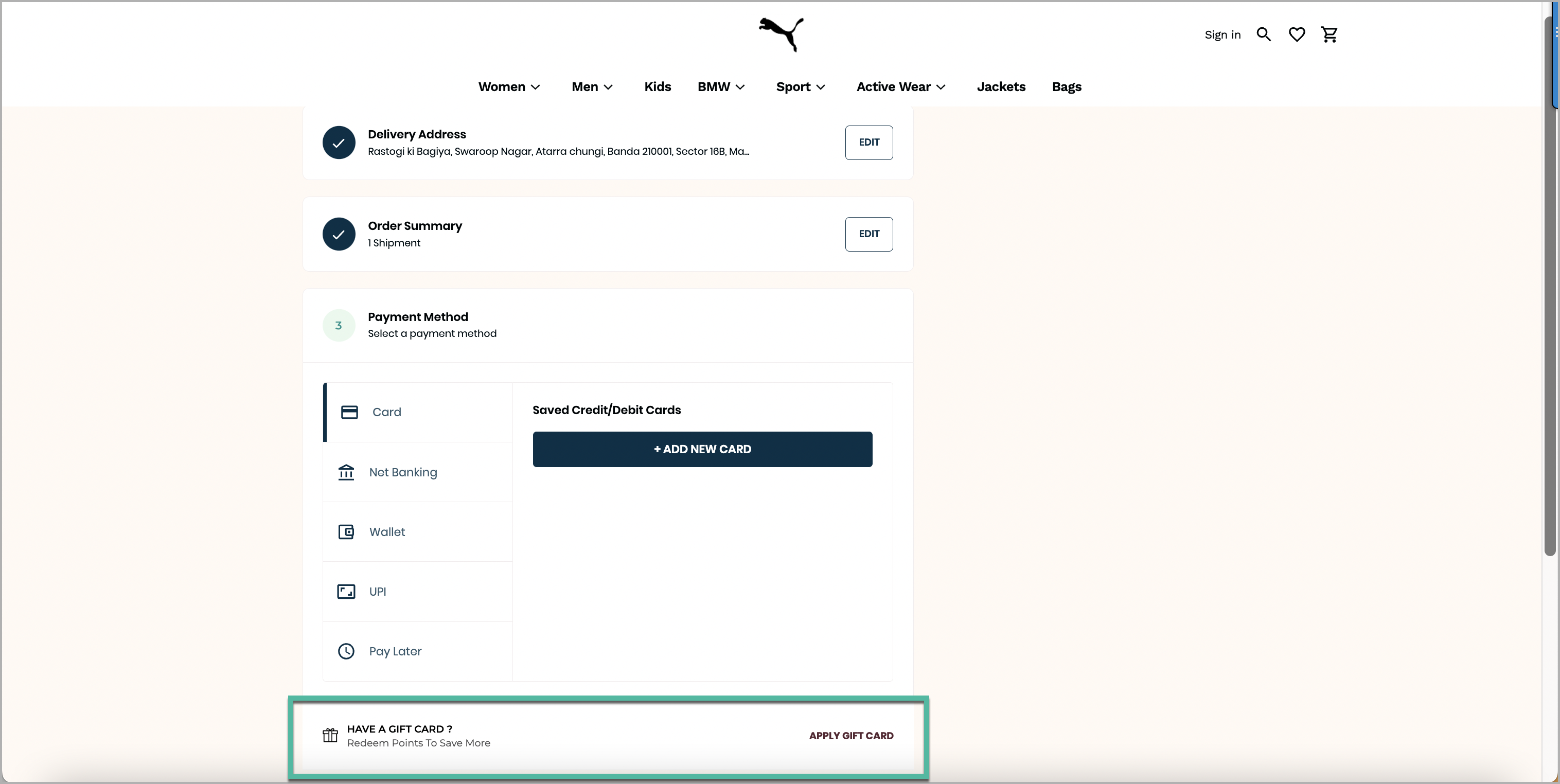Viewport: 1560px width, 784px height.
Task: Expand the Sport menu chevron
Action: (821, 87)
